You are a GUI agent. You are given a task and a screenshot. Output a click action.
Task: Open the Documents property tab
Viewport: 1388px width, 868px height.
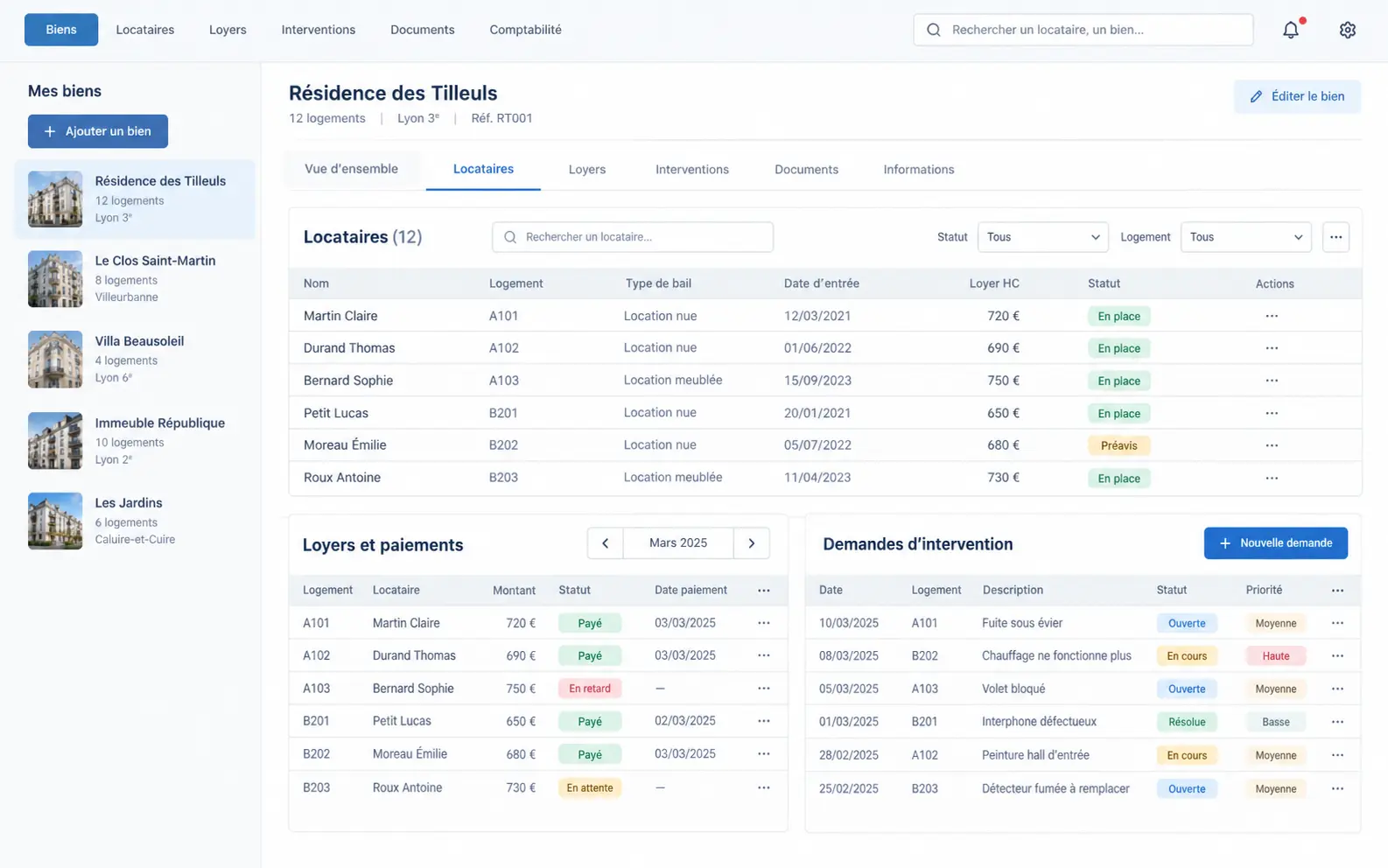[x=806, y=170]
